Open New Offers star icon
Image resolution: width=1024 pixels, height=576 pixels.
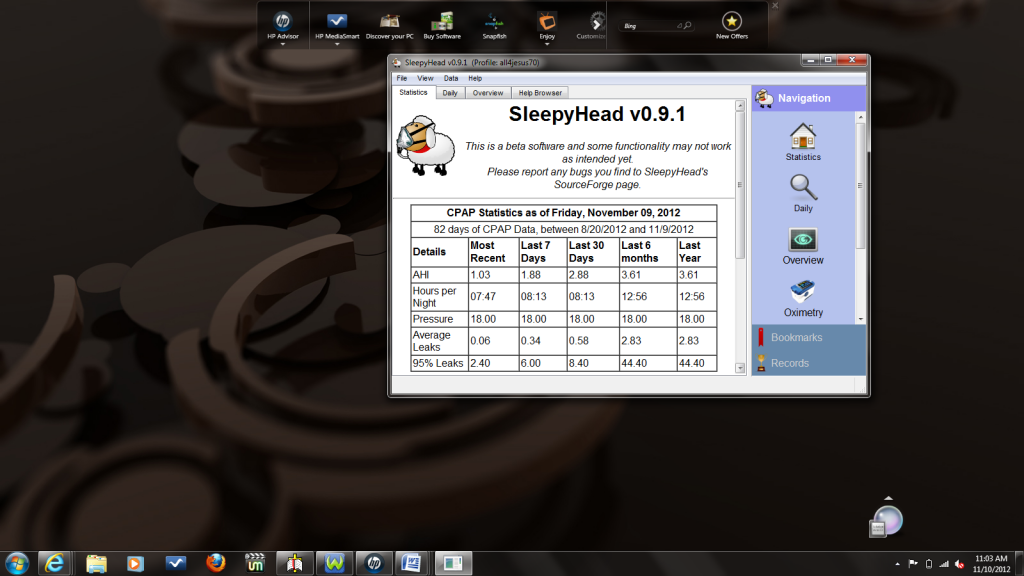731,22
